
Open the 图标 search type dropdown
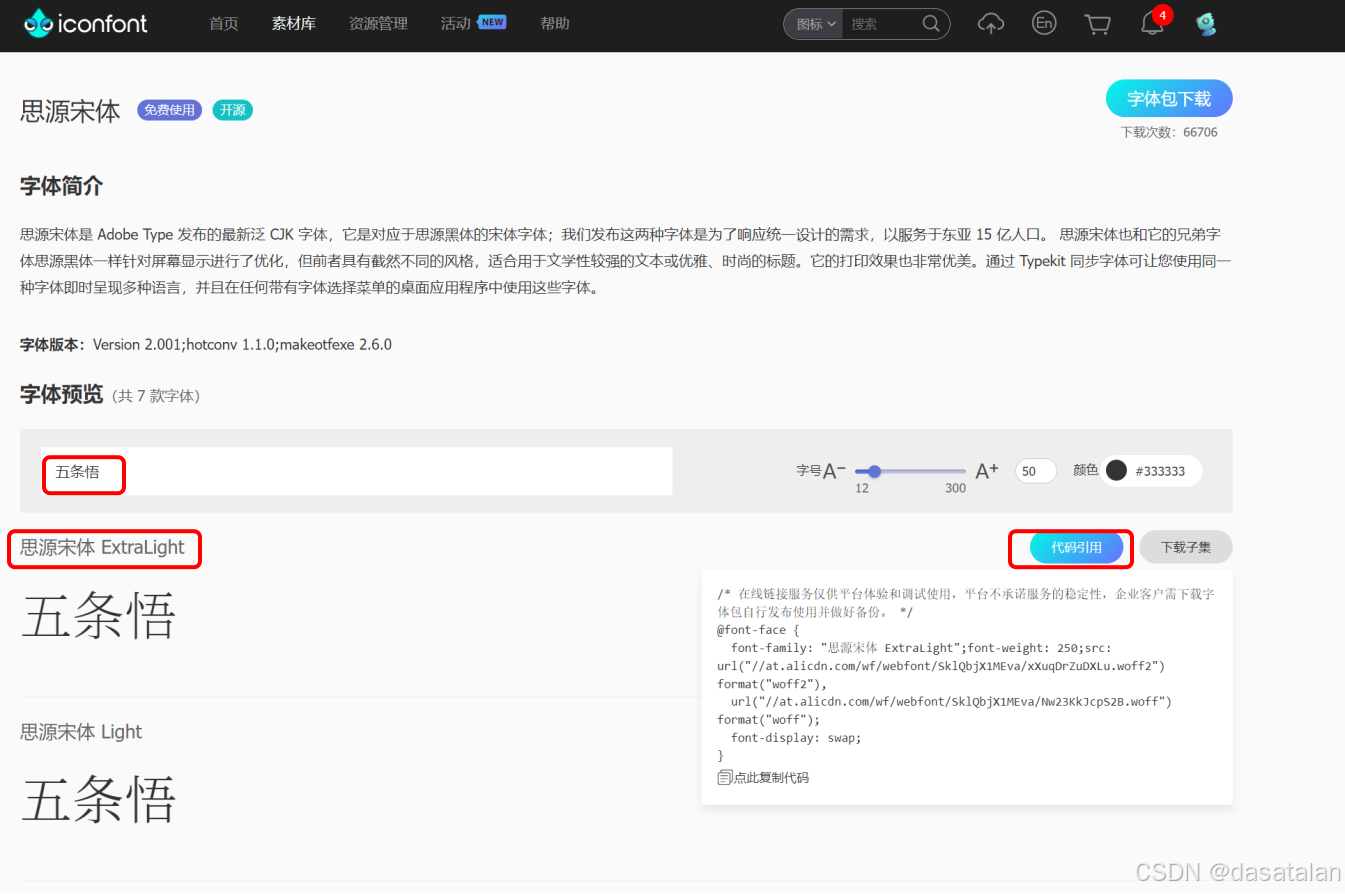pyautogui.click(x=815, y=24)
